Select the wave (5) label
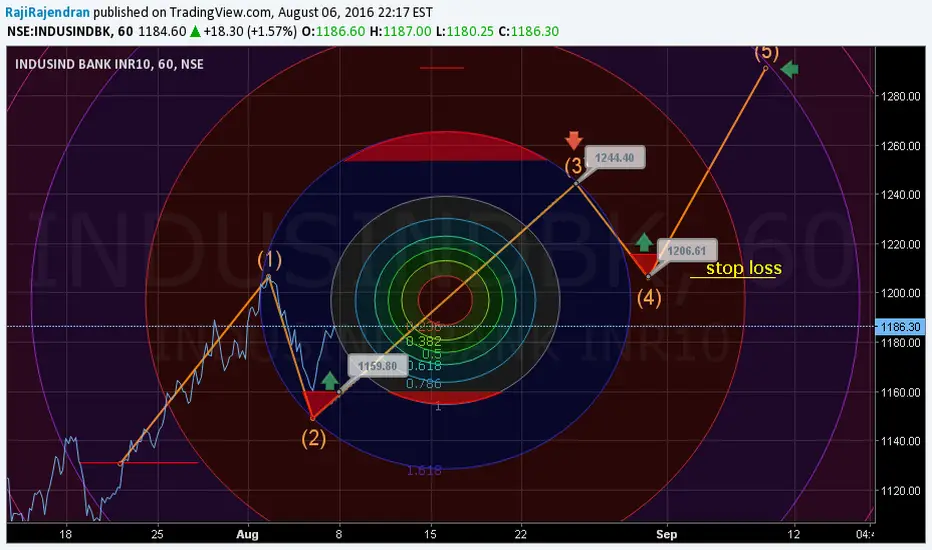932x550 pixels. 767,52
